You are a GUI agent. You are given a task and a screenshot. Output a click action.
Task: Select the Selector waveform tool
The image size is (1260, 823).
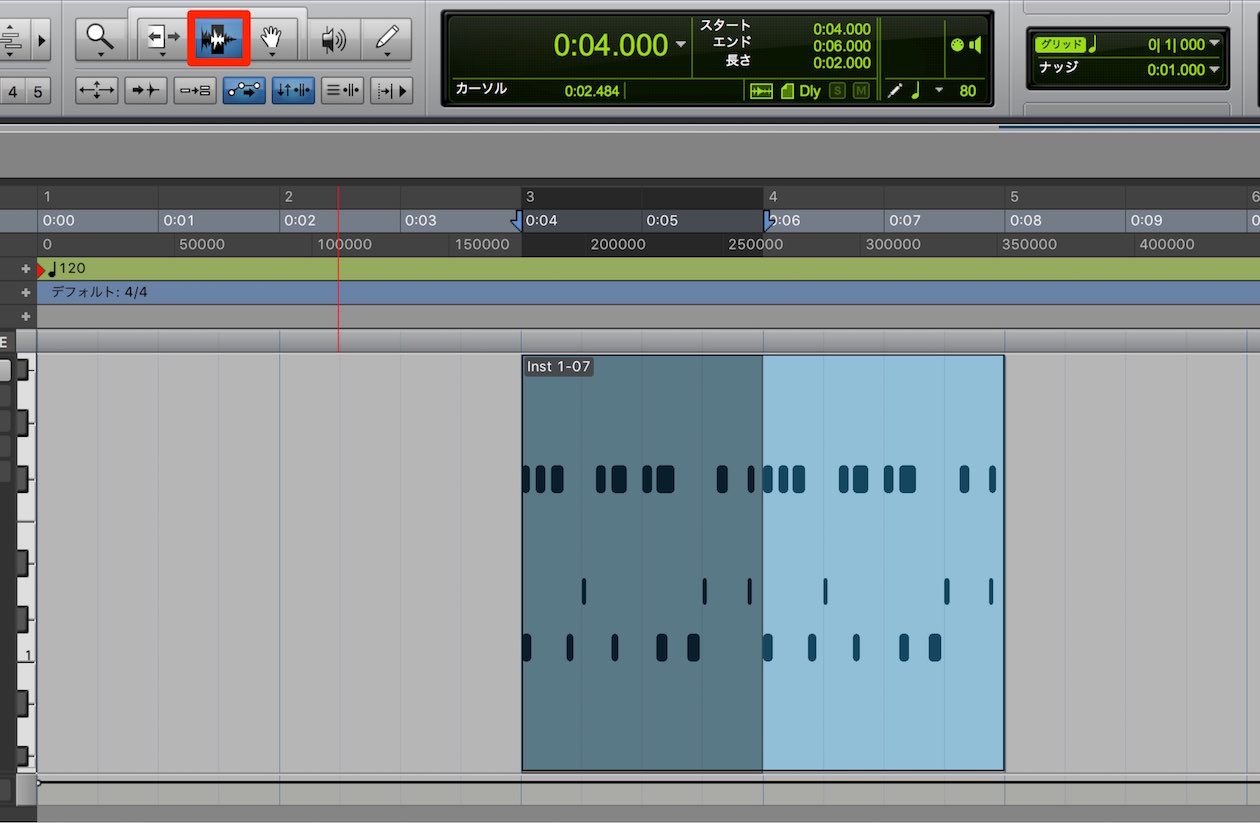point(219,39)
